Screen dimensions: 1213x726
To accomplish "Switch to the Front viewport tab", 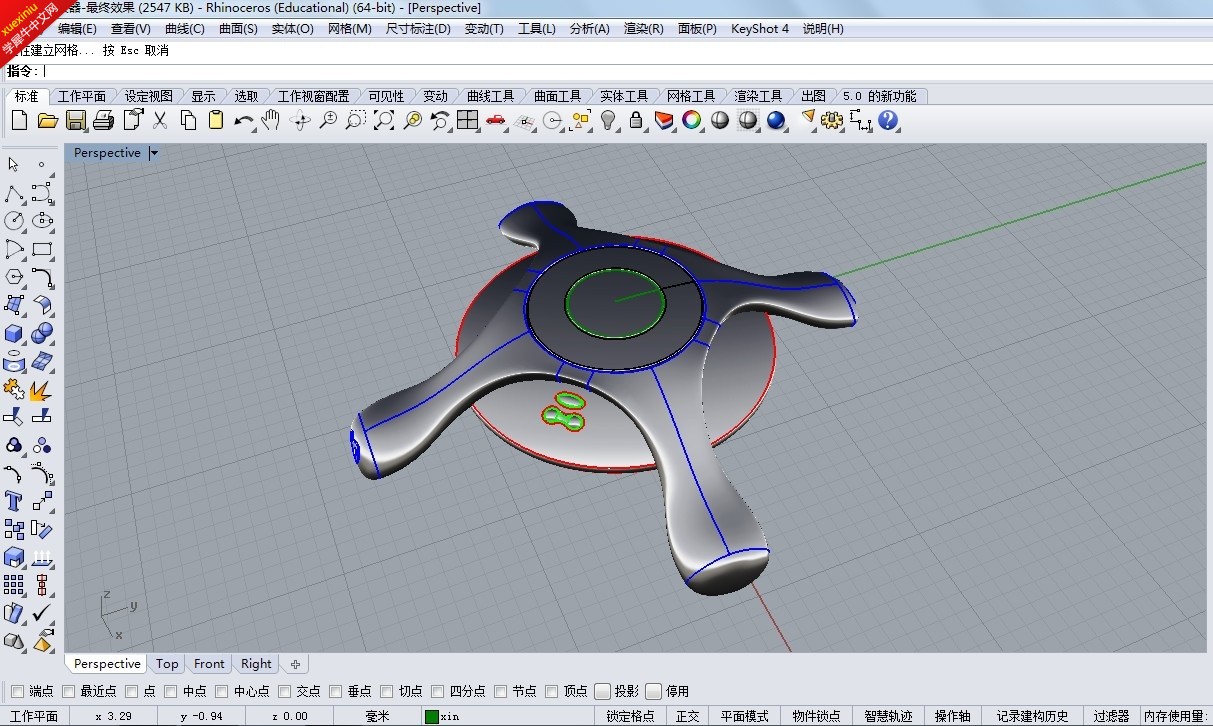I will coord(209,664).
